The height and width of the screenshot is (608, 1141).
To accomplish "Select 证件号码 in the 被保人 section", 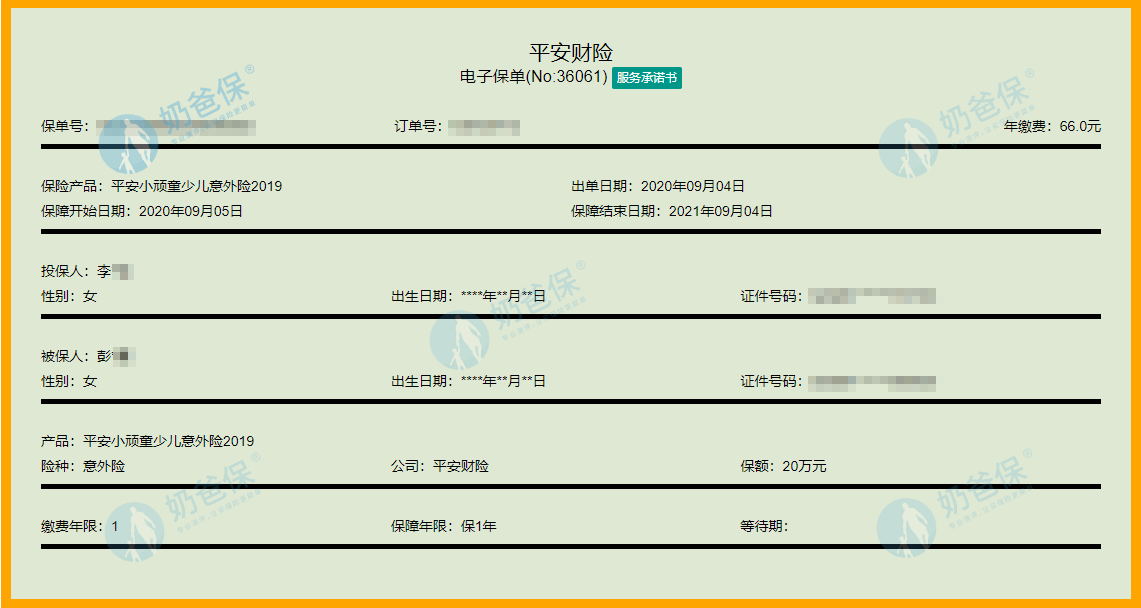I will pos(838,382).
